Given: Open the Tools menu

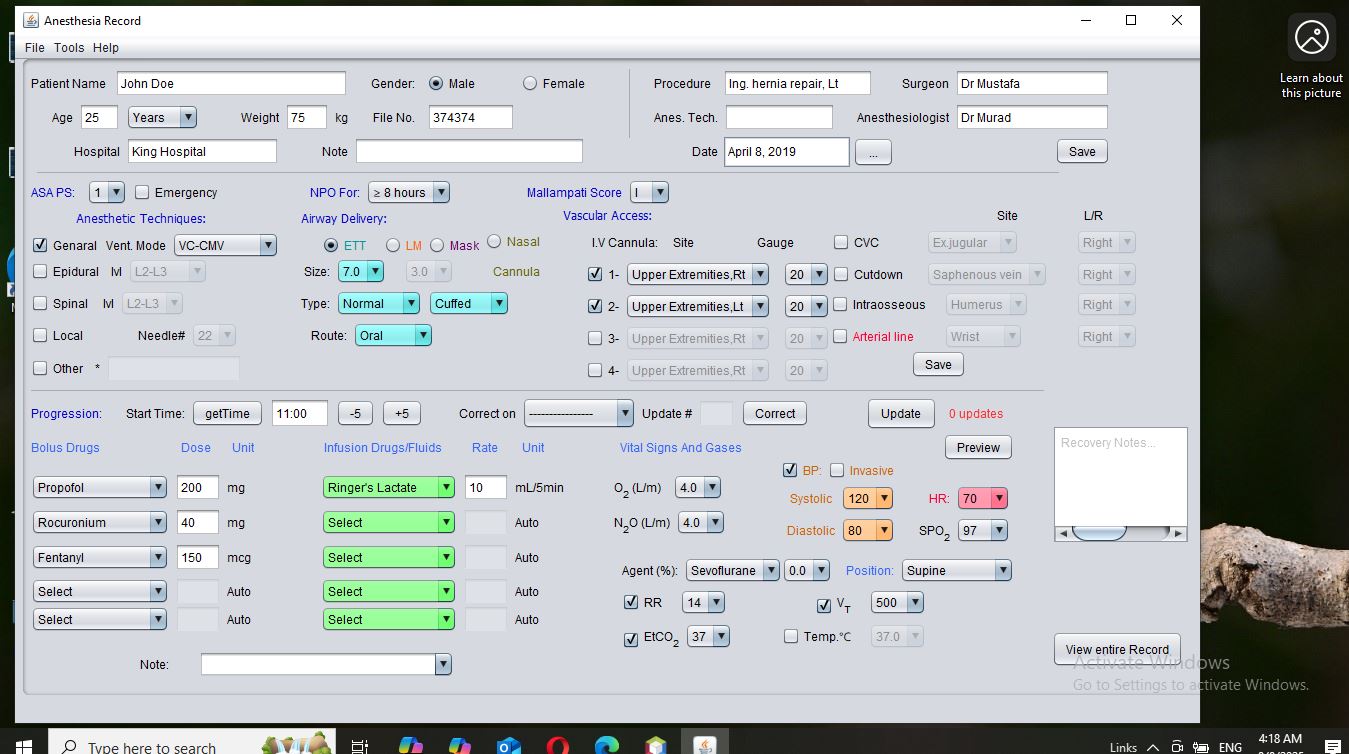Looking at the screenshot, I should coord(69,48).
